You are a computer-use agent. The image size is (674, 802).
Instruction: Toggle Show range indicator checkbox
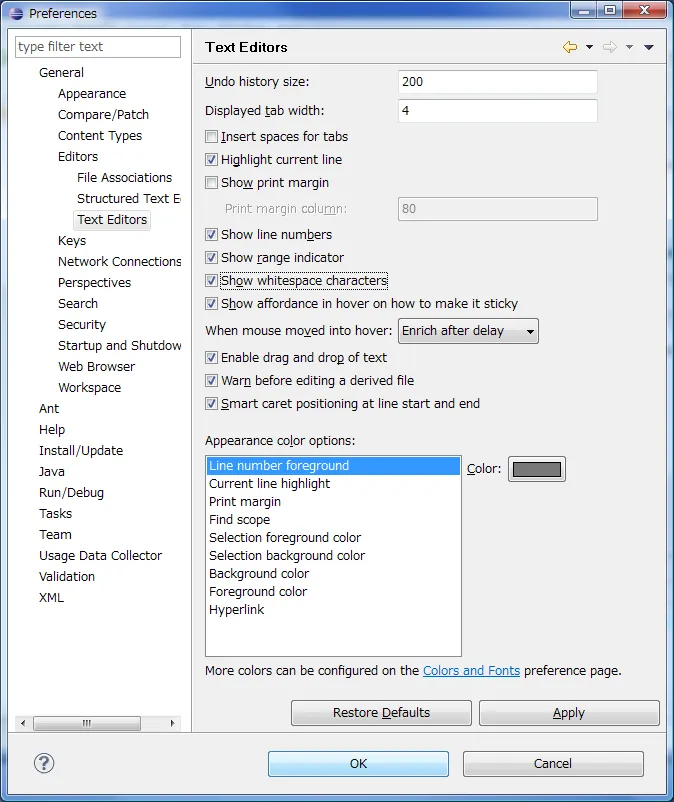[211, 257]
